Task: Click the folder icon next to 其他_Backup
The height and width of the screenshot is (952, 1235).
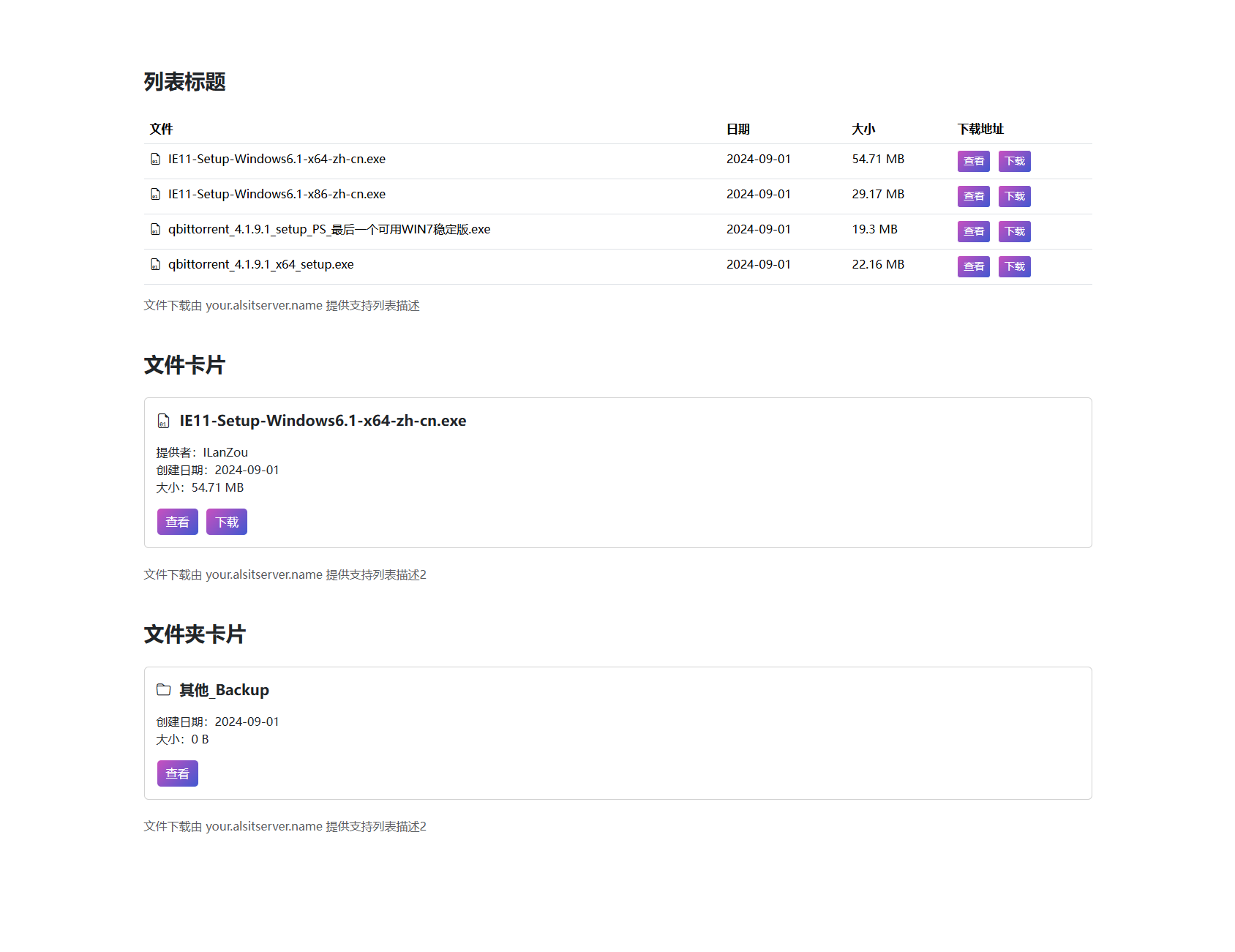Action: pyautogui.click(x=163, y=690)
